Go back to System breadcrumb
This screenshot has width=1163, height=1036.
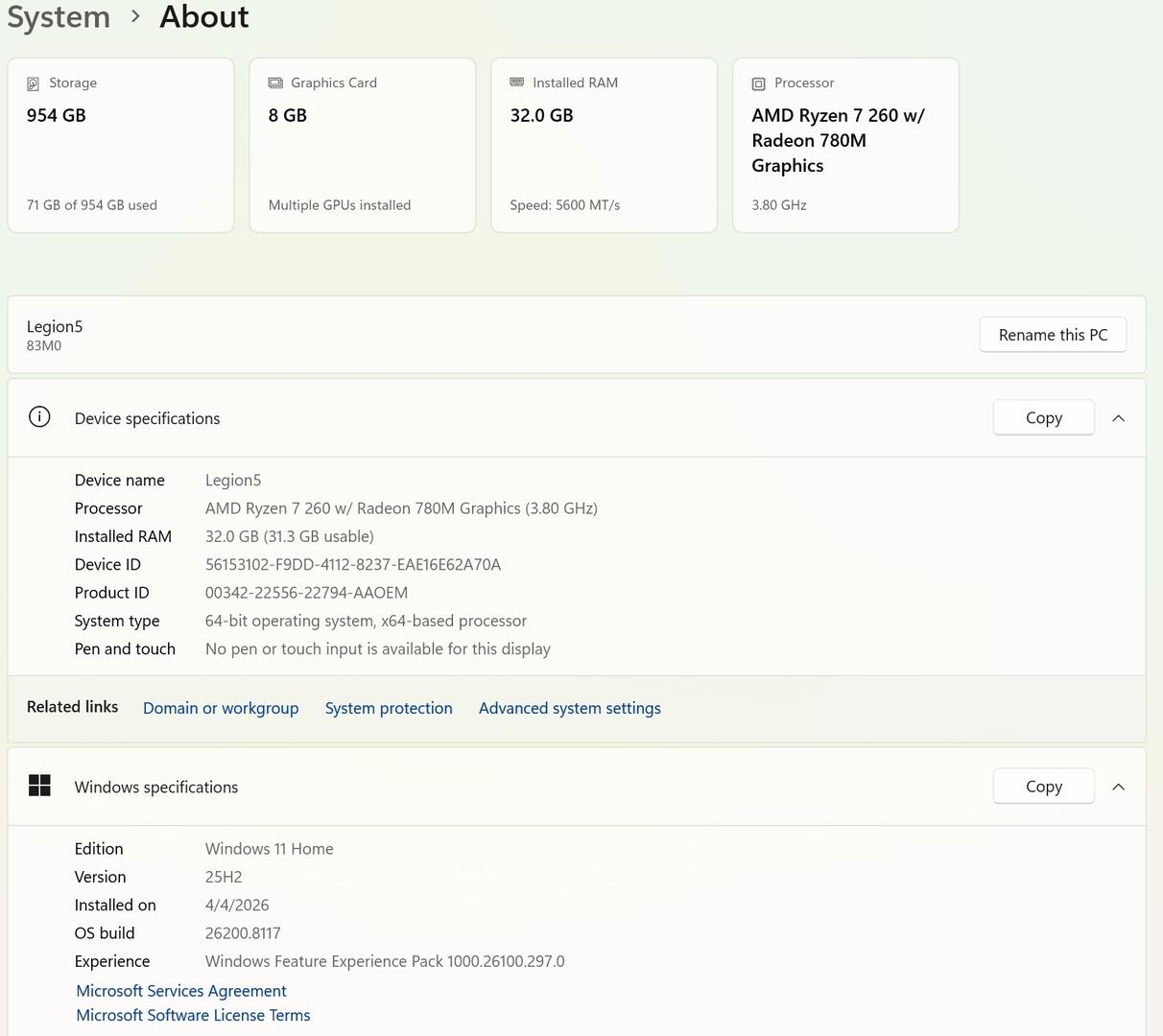(59, 16)
